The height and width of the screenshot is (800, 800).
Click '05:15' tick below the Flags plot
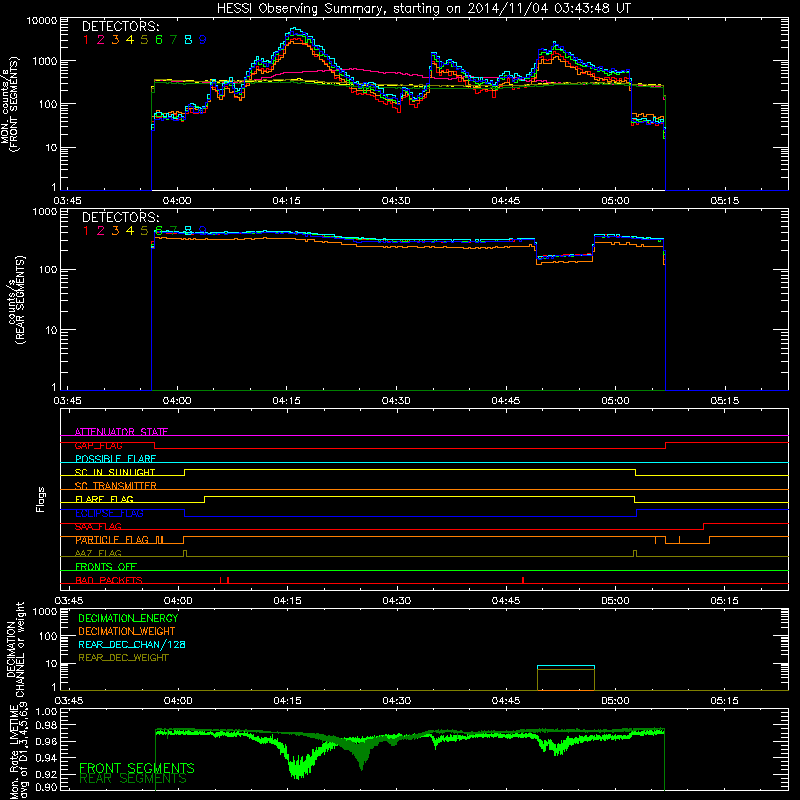click(724, 601)
